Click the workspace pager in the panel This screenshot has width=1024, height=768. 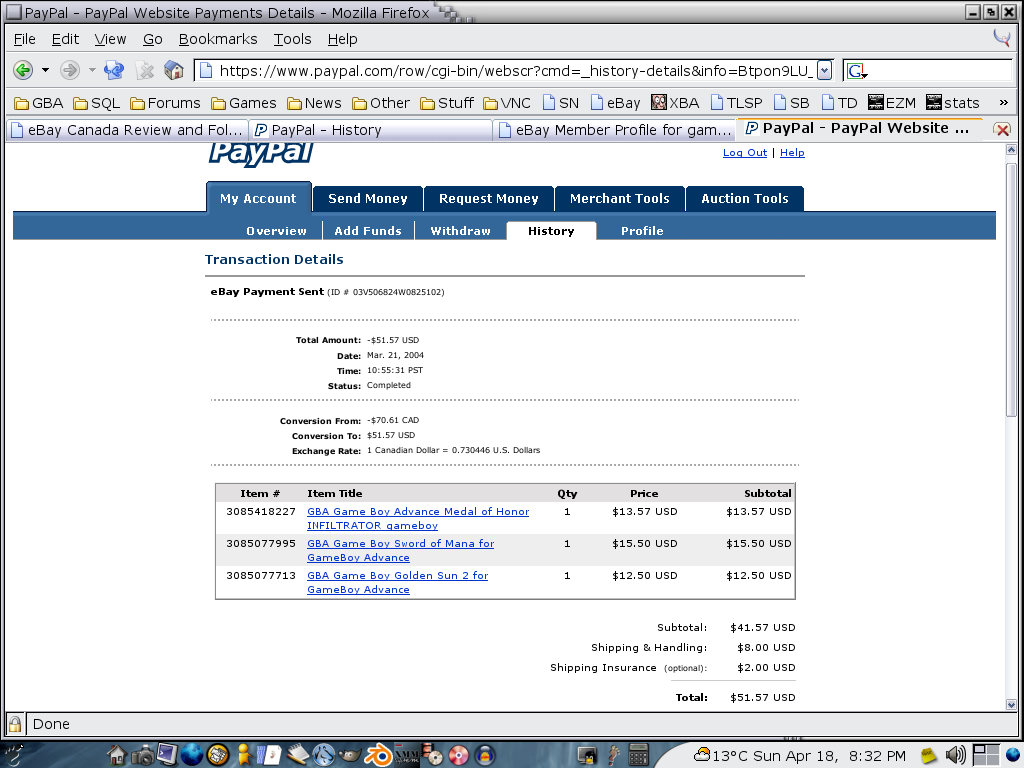[x=985, y=756]
